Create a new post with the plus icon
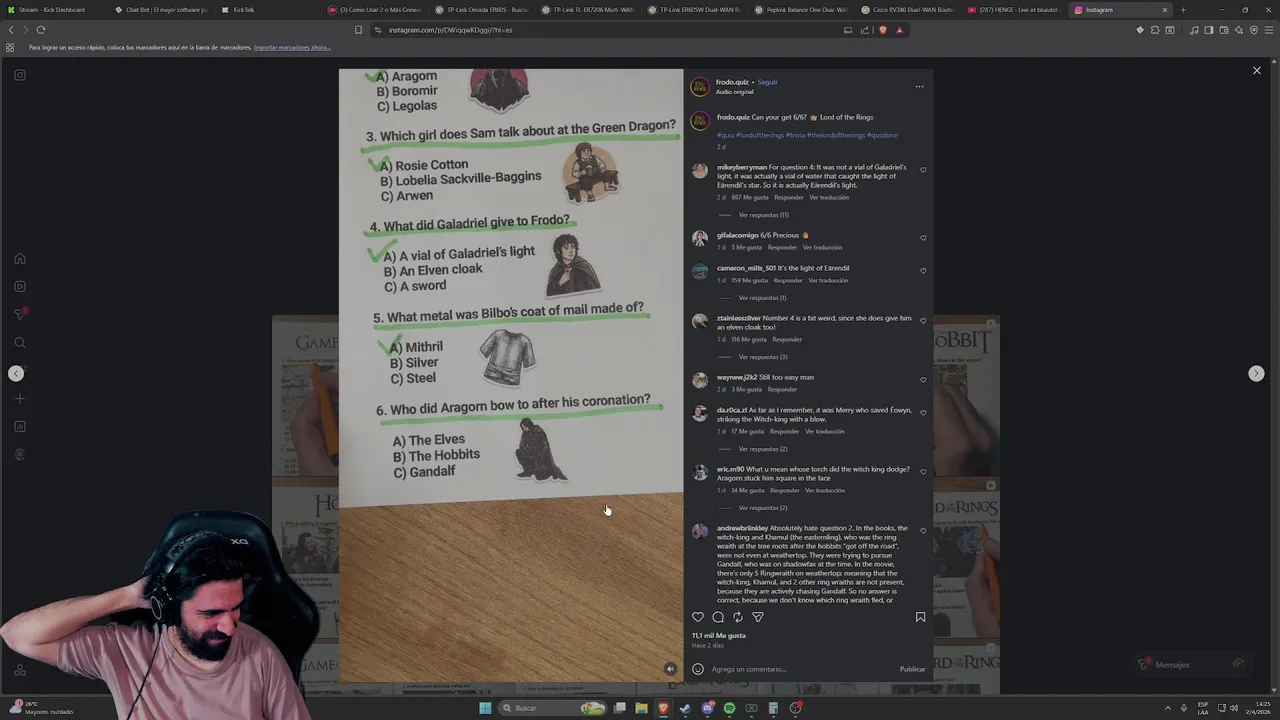Image resolution: width=1280 pixels, height=720 pixels. pyautogui.click(x=20, y=399)
